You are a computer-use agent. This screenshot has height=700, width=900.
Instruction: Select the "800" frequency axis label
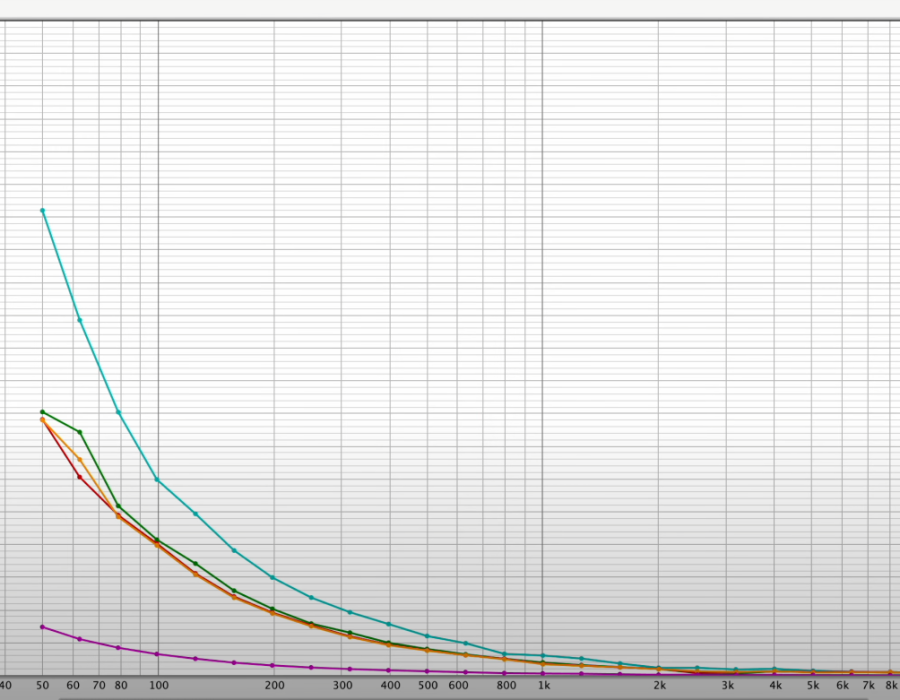506,685
